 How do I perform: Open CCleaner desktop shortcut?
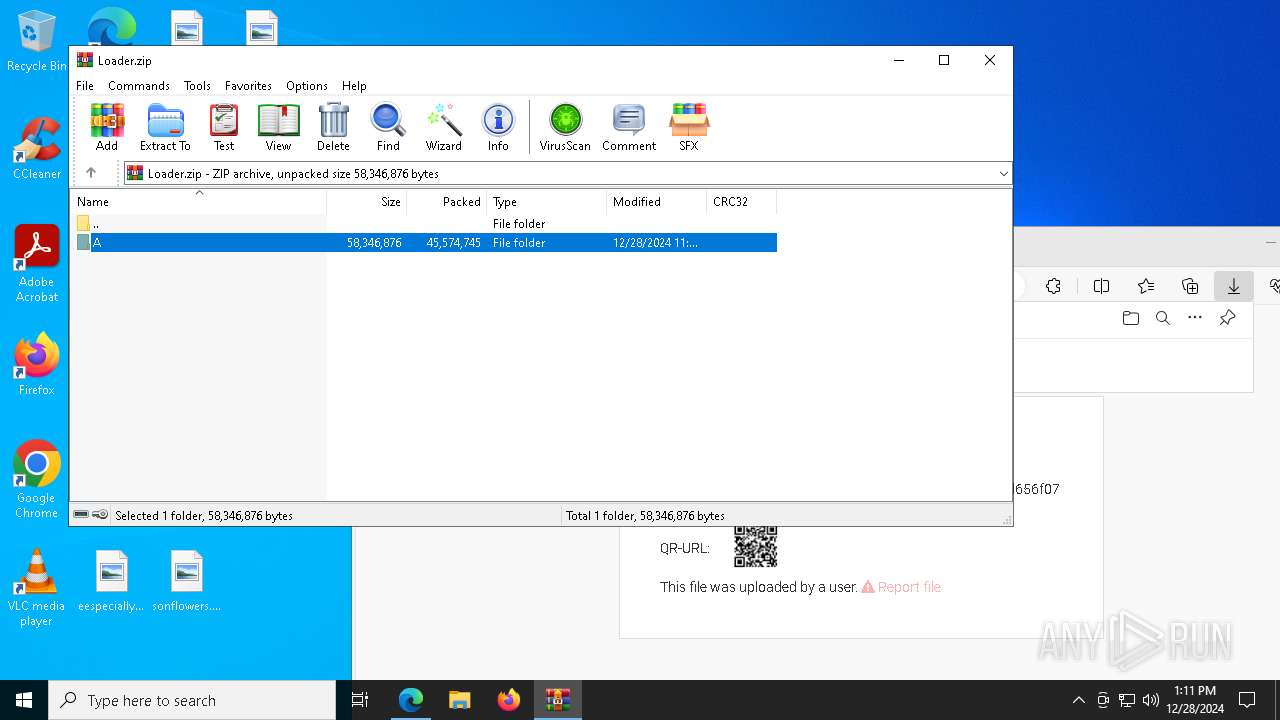tap(37, 148)
